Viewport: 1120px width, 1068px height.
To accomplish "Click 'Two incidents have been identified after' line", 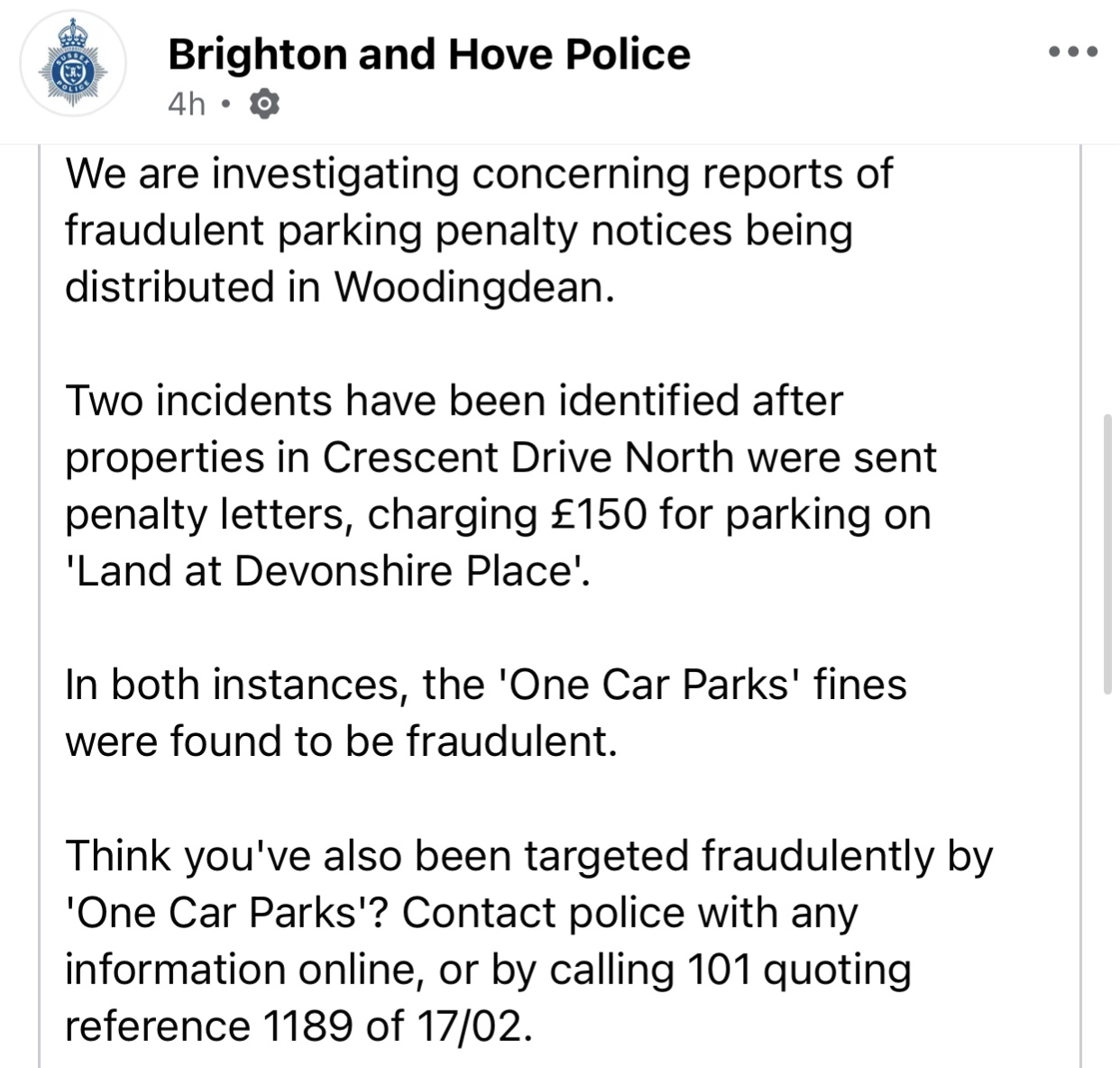I will pyautogui.click(x=454, y=400).
